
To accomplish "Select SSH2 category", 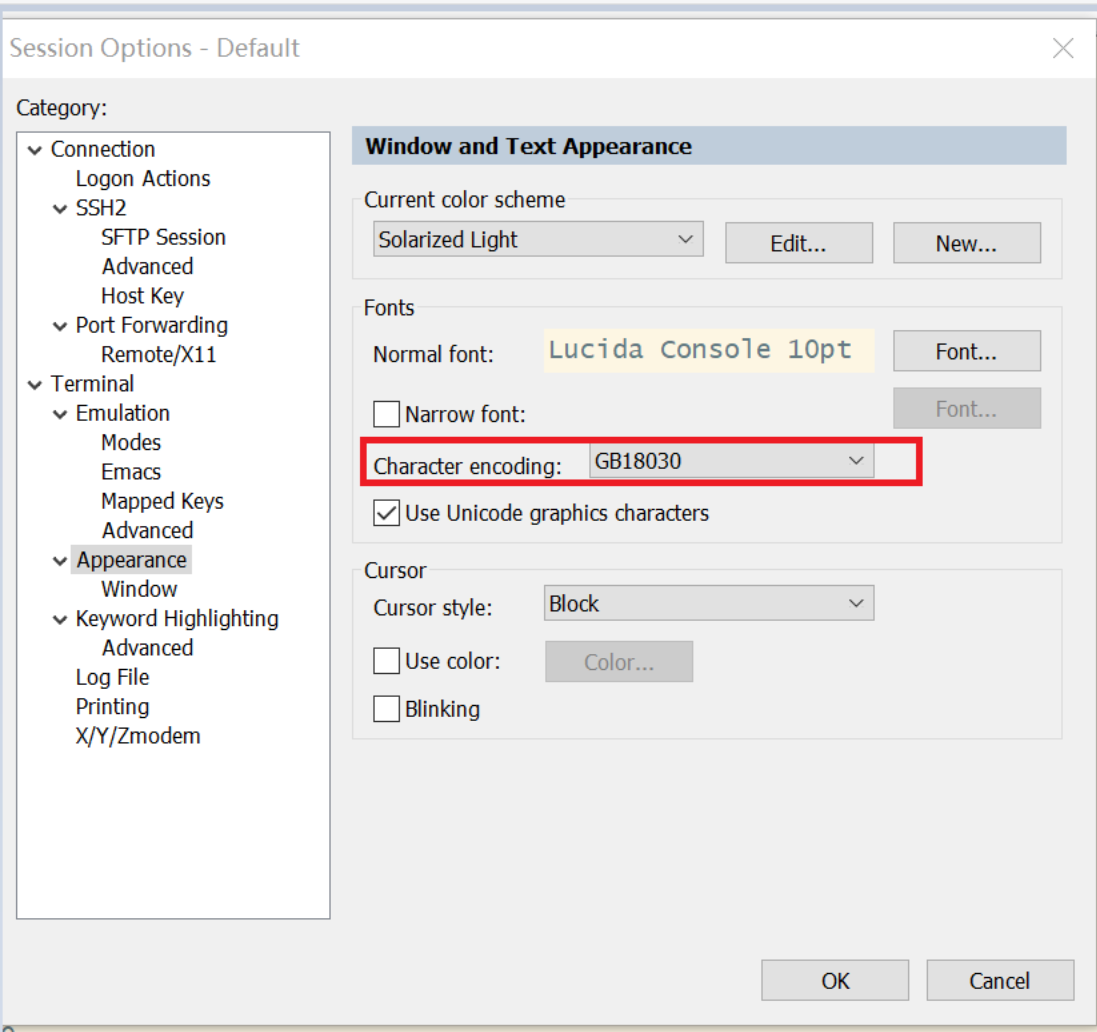I will point(101,208).
